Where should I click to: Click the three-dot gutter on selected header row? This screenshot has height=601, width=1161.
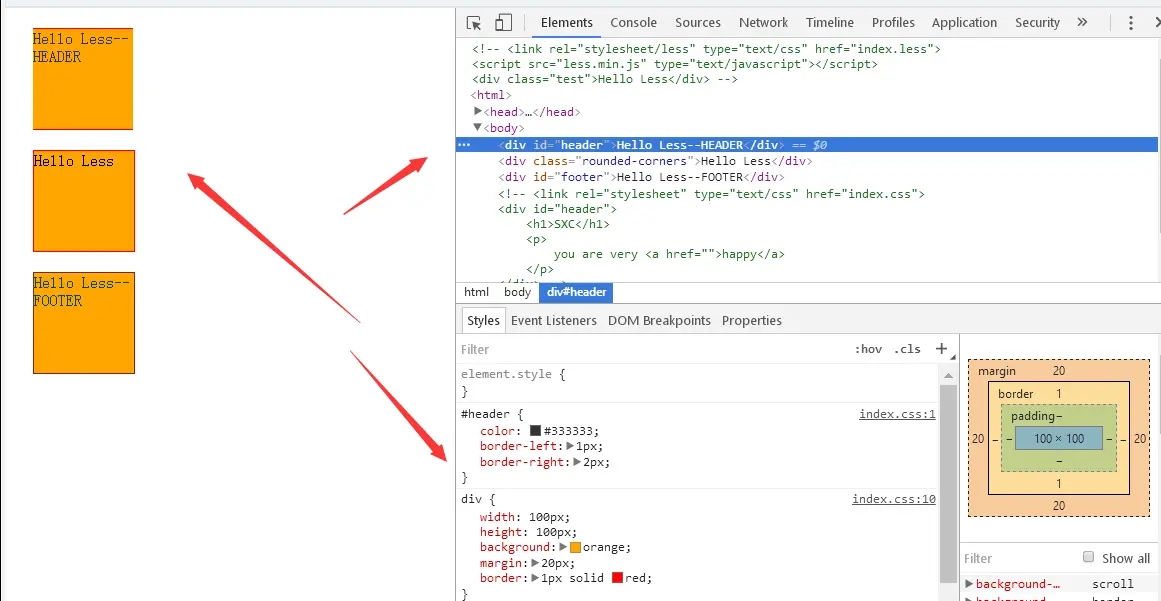(x=464, y=145)
